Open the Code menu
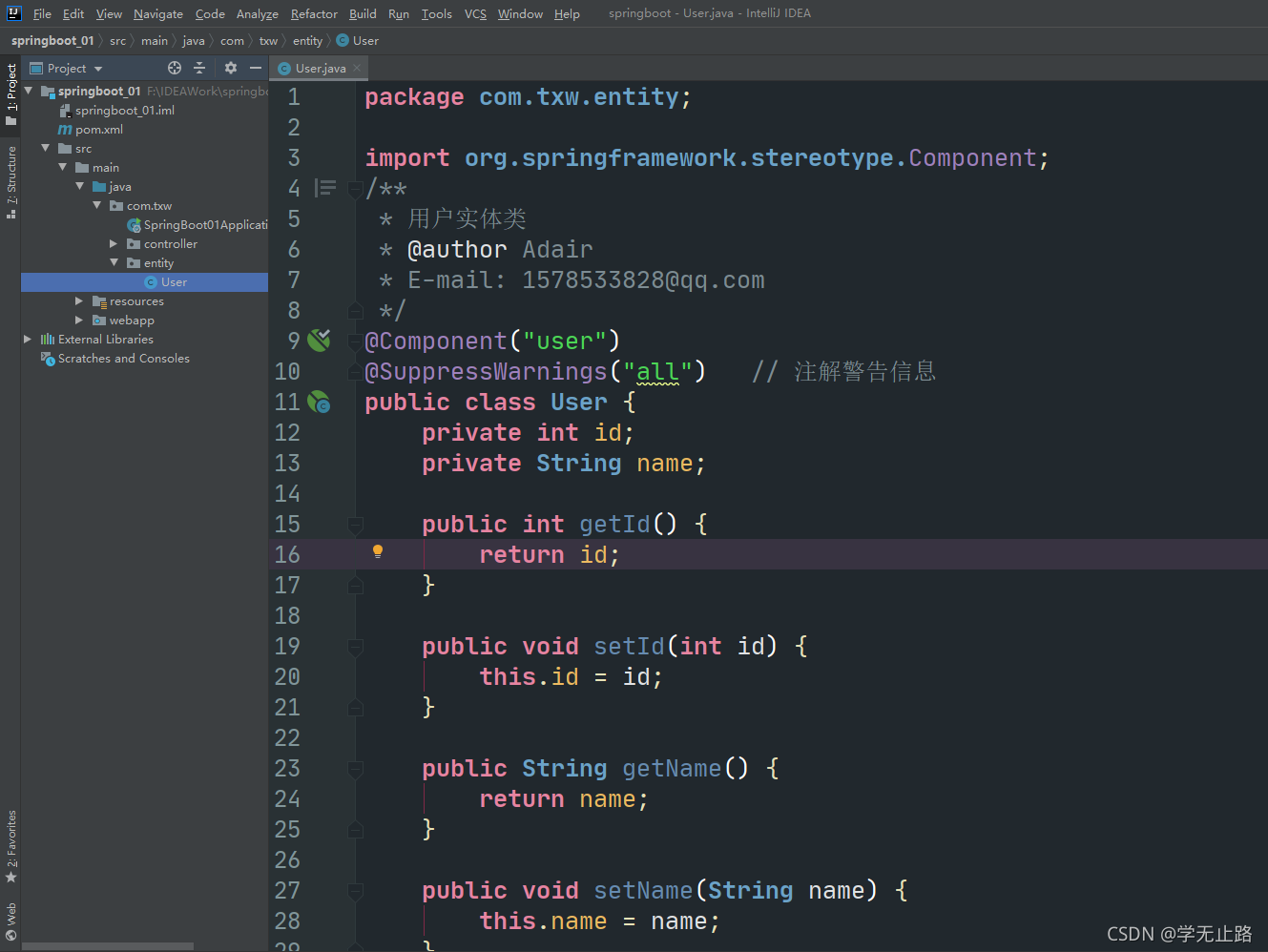1268x952 pixels. pyautogui.click(x=210, y=13)
